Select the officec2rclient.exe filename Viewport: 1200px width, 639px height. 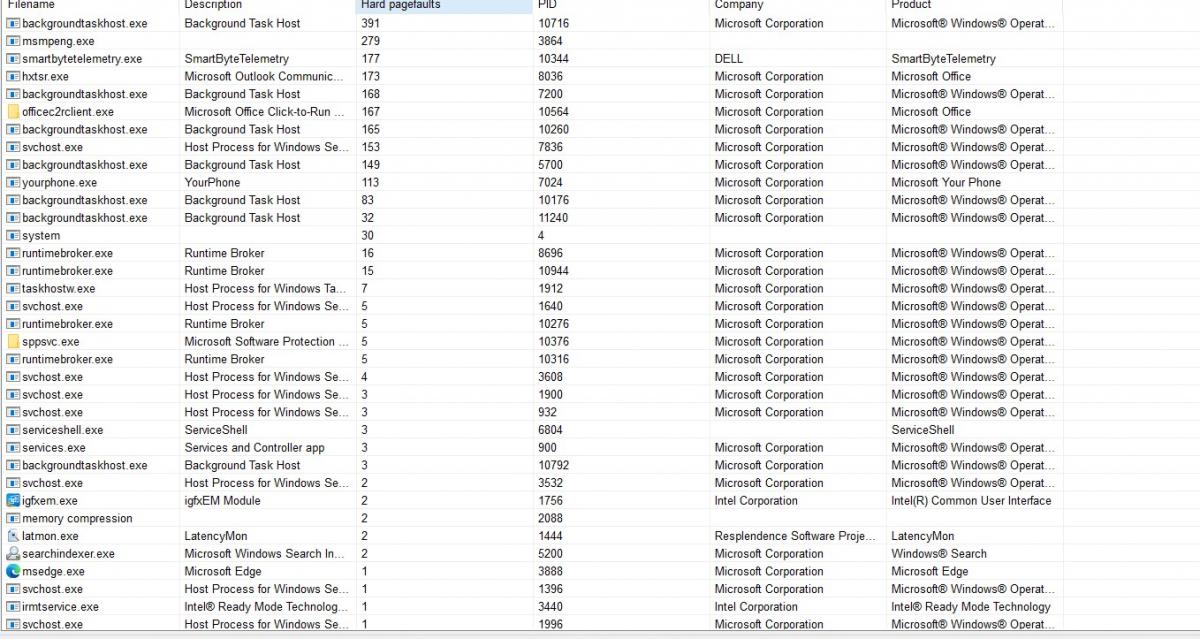tap(68, 112)
